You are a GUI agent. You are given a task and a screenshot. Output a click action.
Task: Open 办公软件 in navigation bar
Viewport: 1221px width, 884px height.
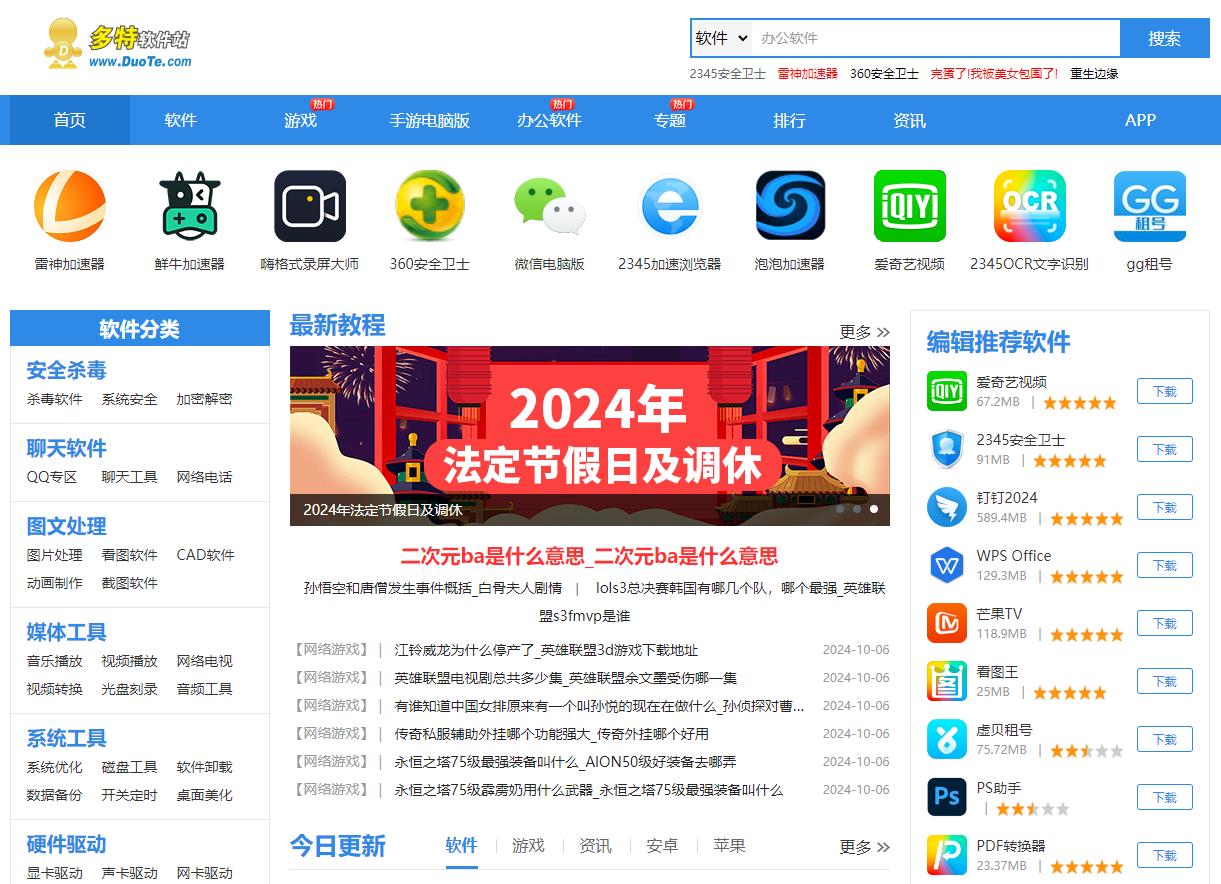[549, 120]
